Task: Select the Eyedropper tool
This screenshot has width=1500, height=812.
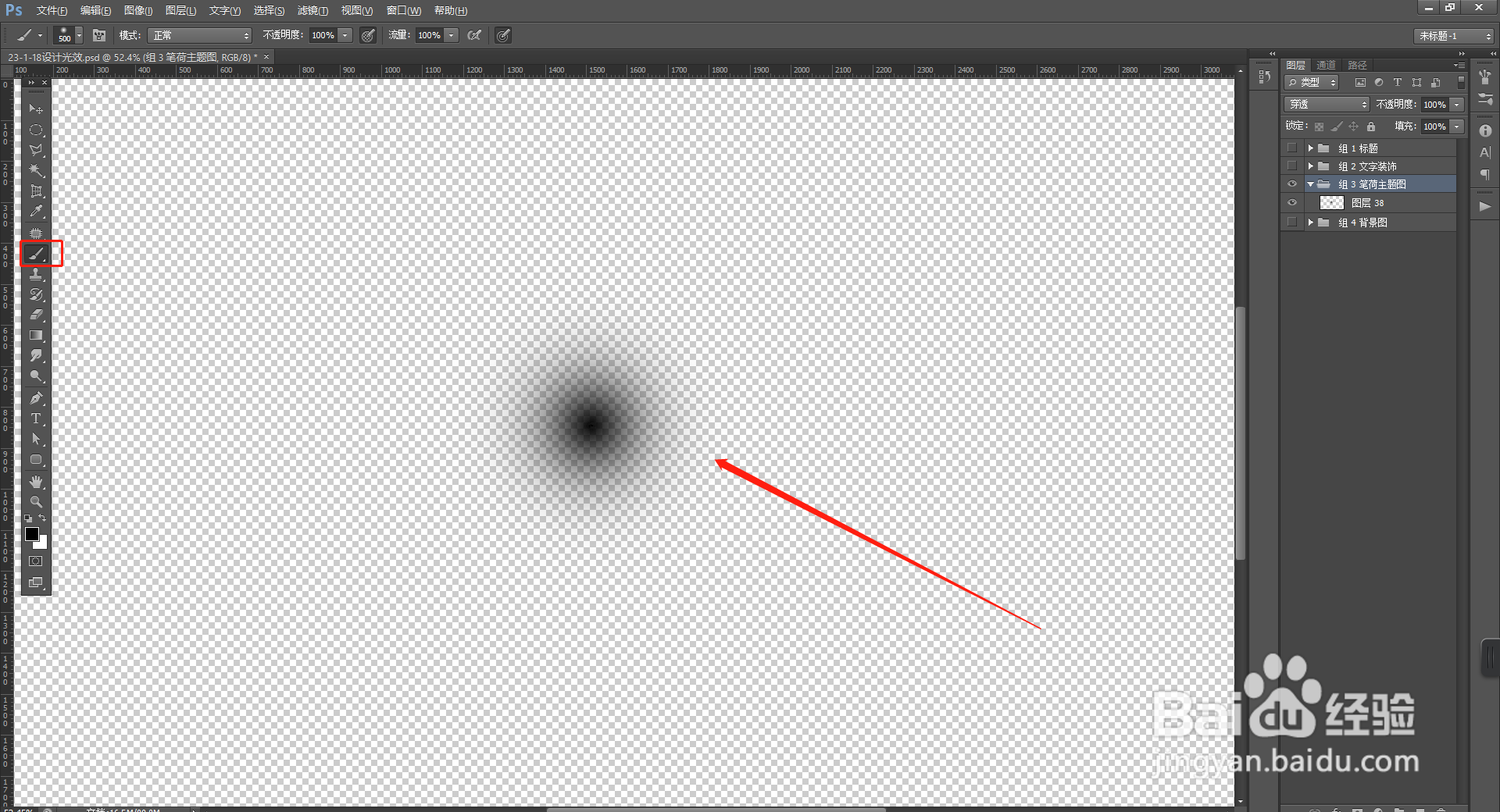Action: pyautogui.click(x=36, y=211)
